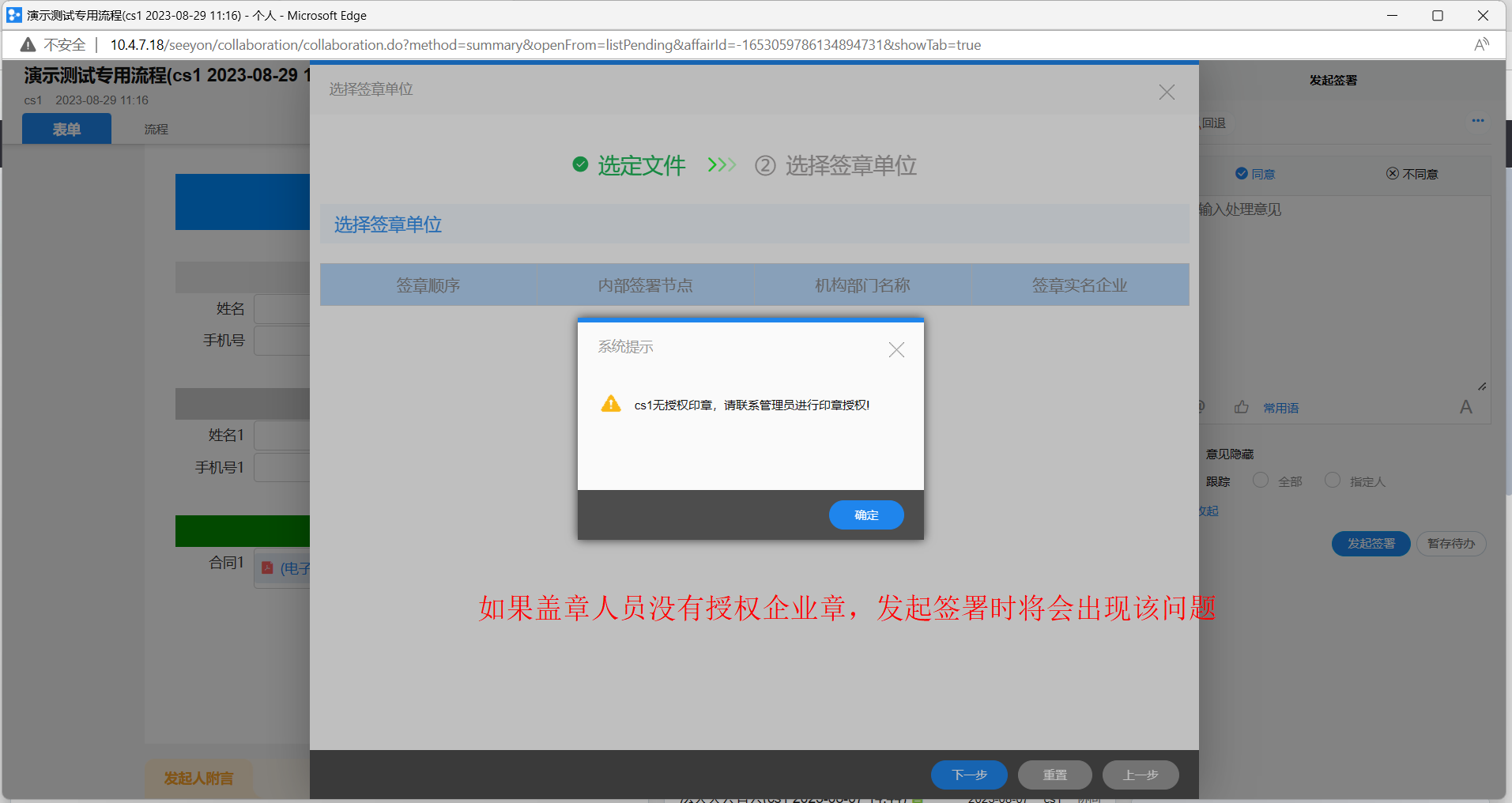This screenshot has width=1512, height=803.
Task: Click the comment box resize grip
Action: (1482, 386)
